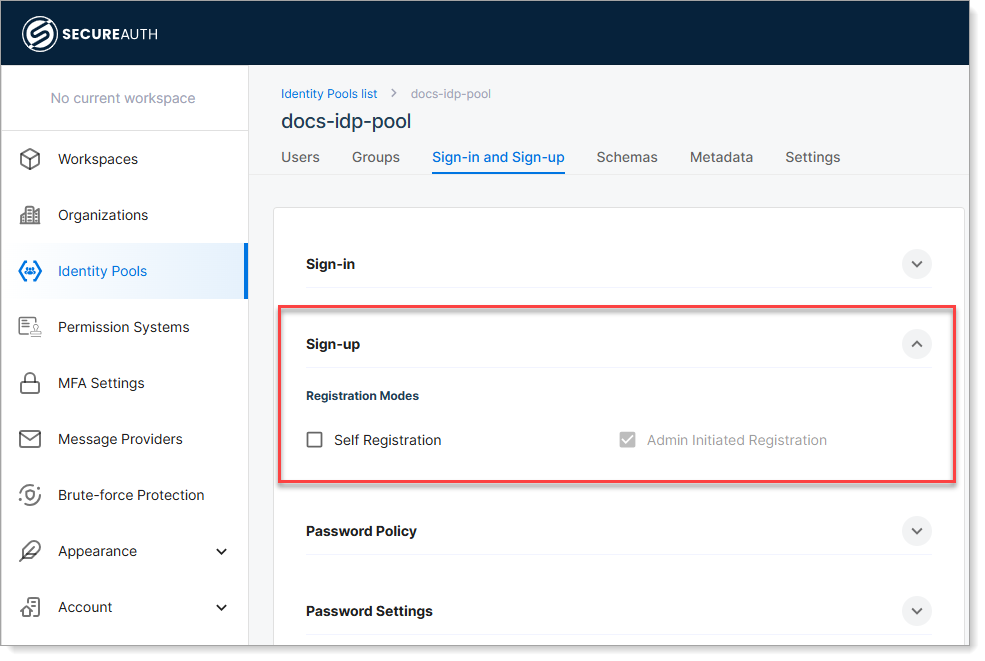The image size is (985, 661).
Task: Go to the Metadata tab
Action: click(721, 157)
